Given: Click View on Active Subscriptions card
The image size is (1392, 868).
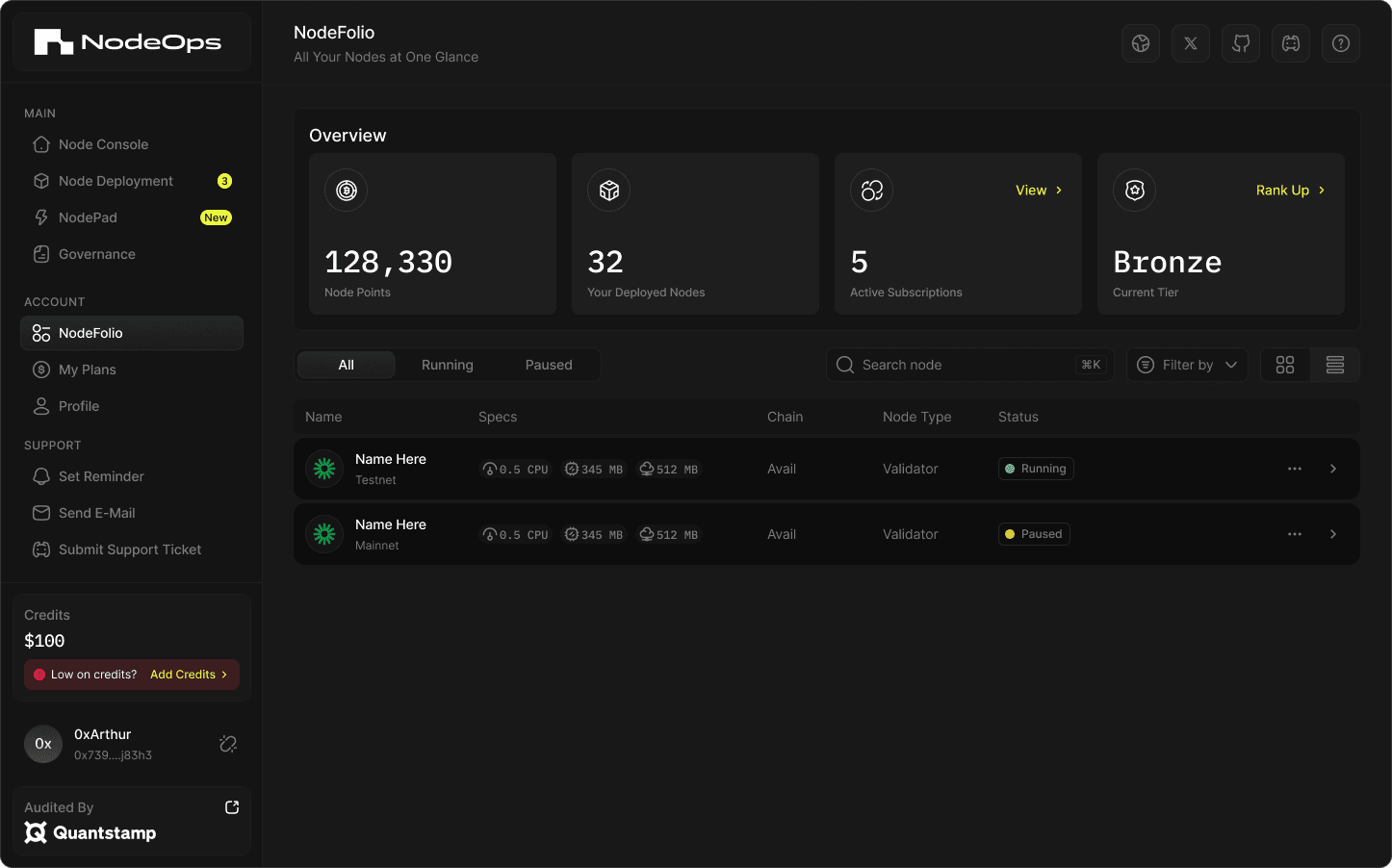Looking at the screenshot, I should pyautogui.click(x=1039, y=191).
